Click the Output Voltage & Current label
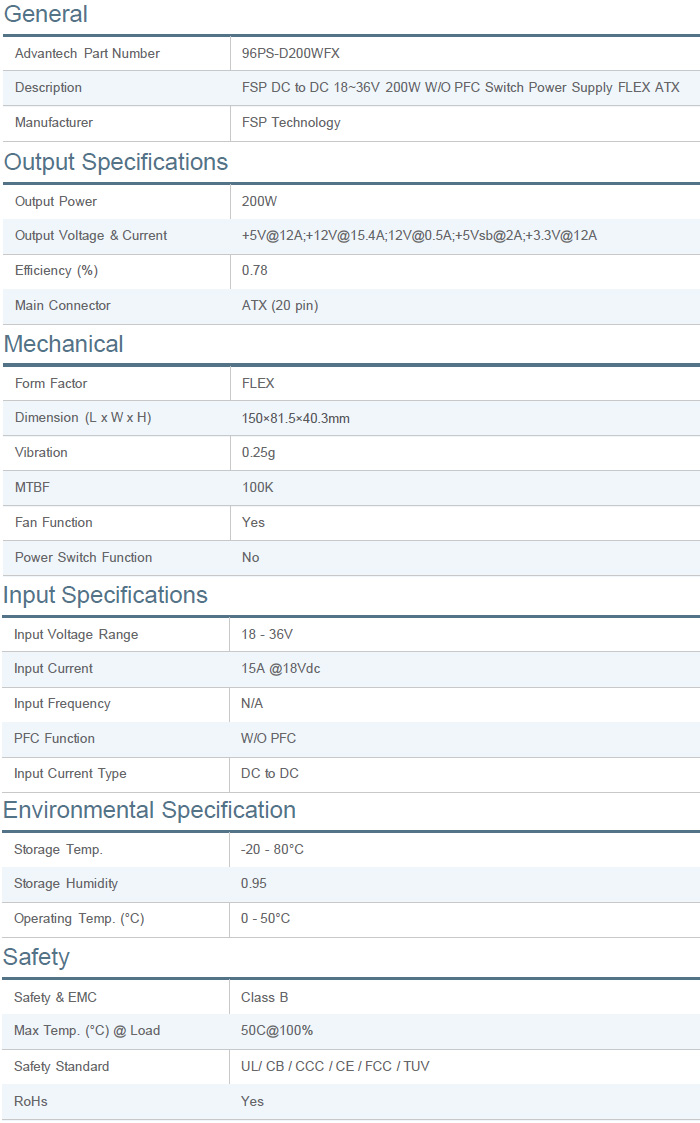Viewport: 700px width, 1123px height. [91, 236]
